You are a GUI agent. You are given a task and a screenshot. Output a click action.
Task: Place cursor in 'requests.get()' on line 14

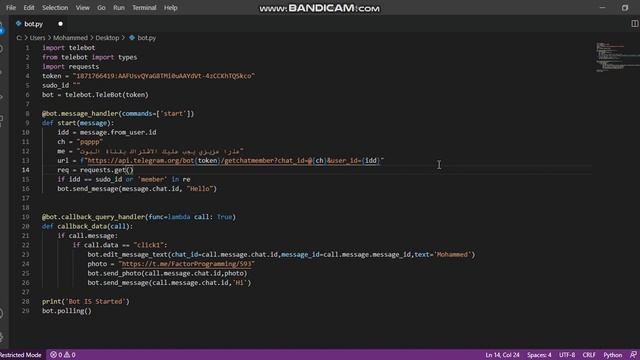pyautogui.click(x=107, y=170)
